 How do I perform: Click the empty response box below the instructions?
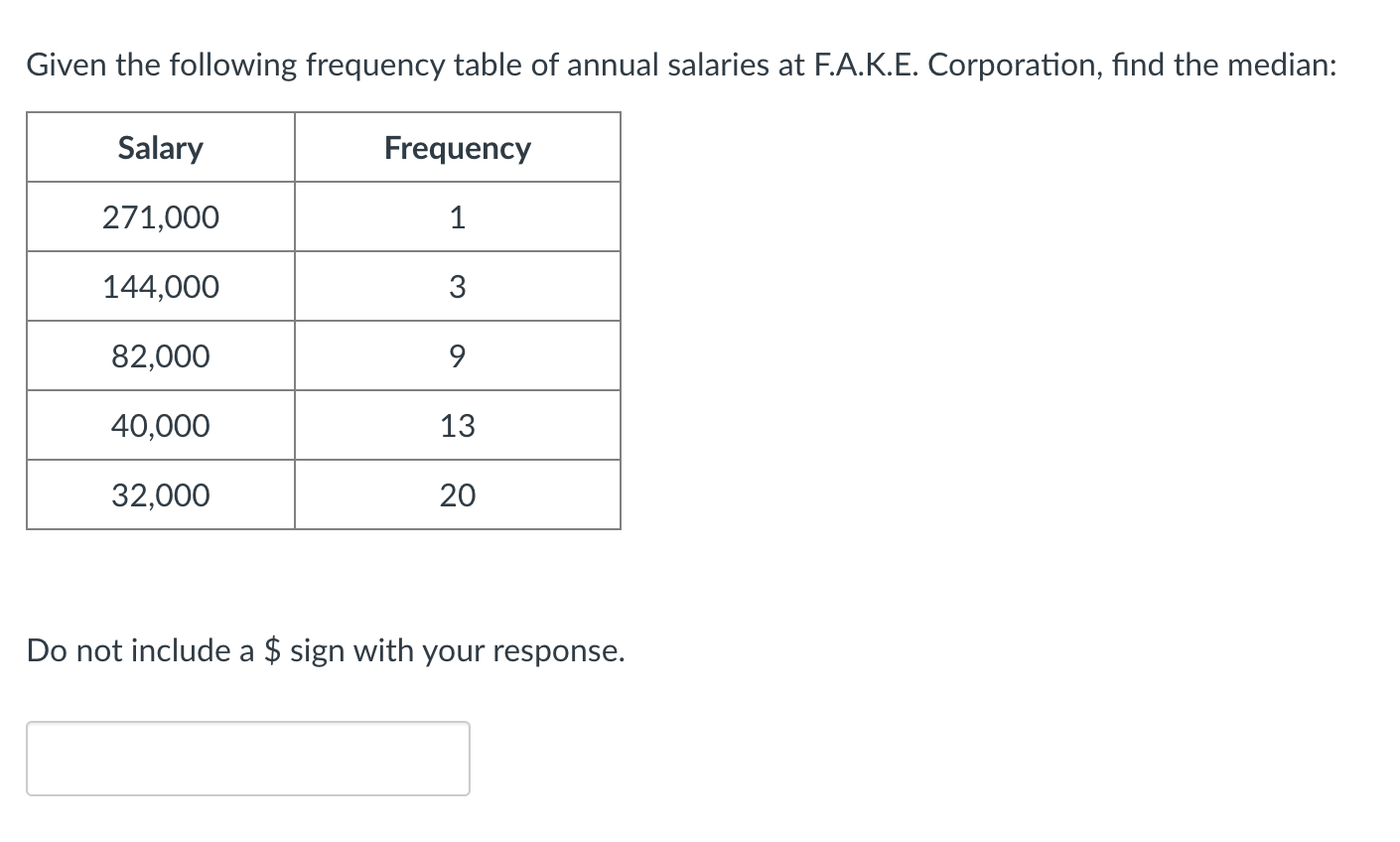pyautogui.click(x=248, y=758)
